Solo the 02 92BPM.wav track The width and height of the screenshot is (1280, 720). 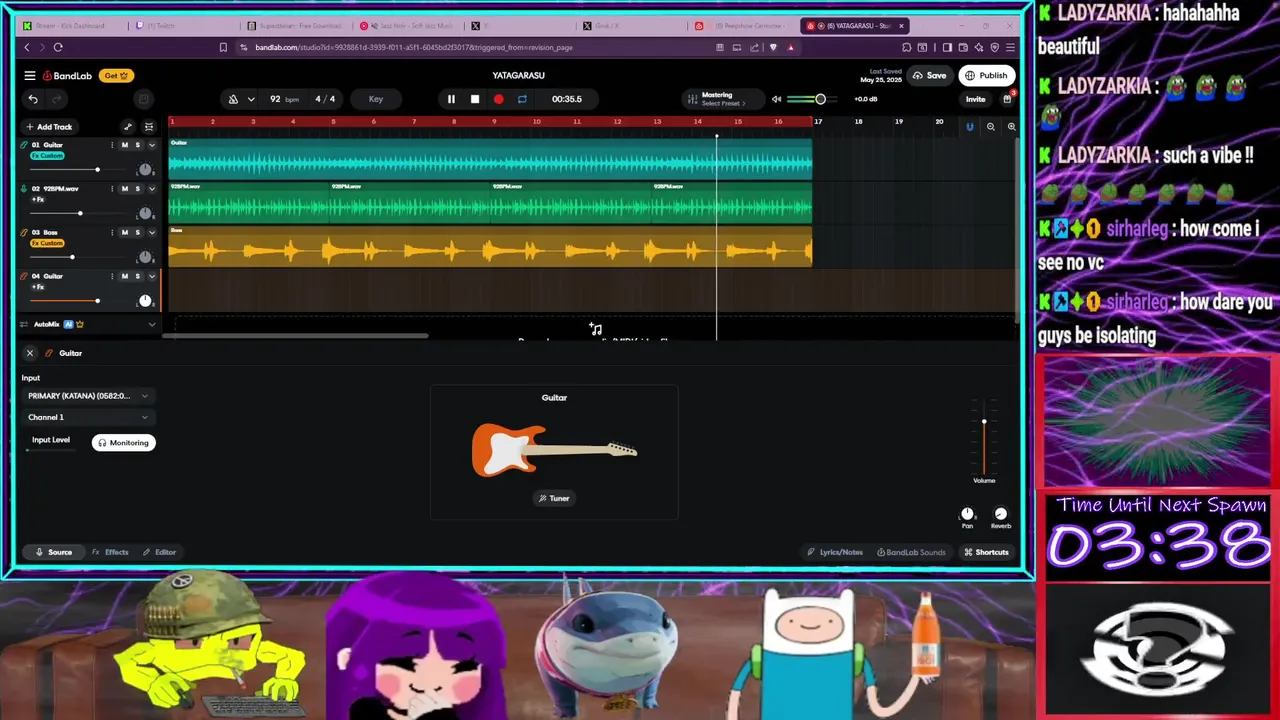137,188
